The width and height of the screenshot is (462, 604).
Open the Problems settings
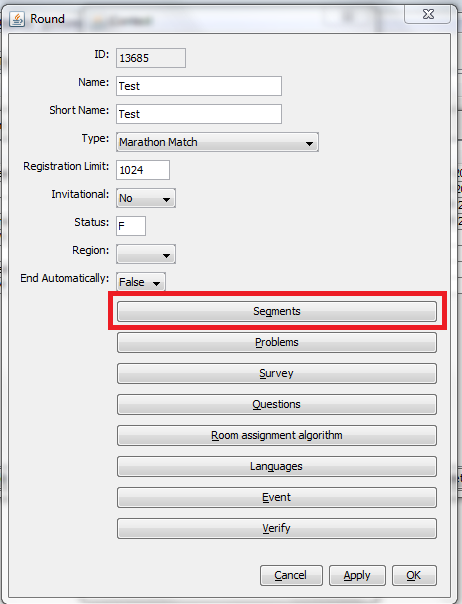pyautogui.click(x=277, y=342)
